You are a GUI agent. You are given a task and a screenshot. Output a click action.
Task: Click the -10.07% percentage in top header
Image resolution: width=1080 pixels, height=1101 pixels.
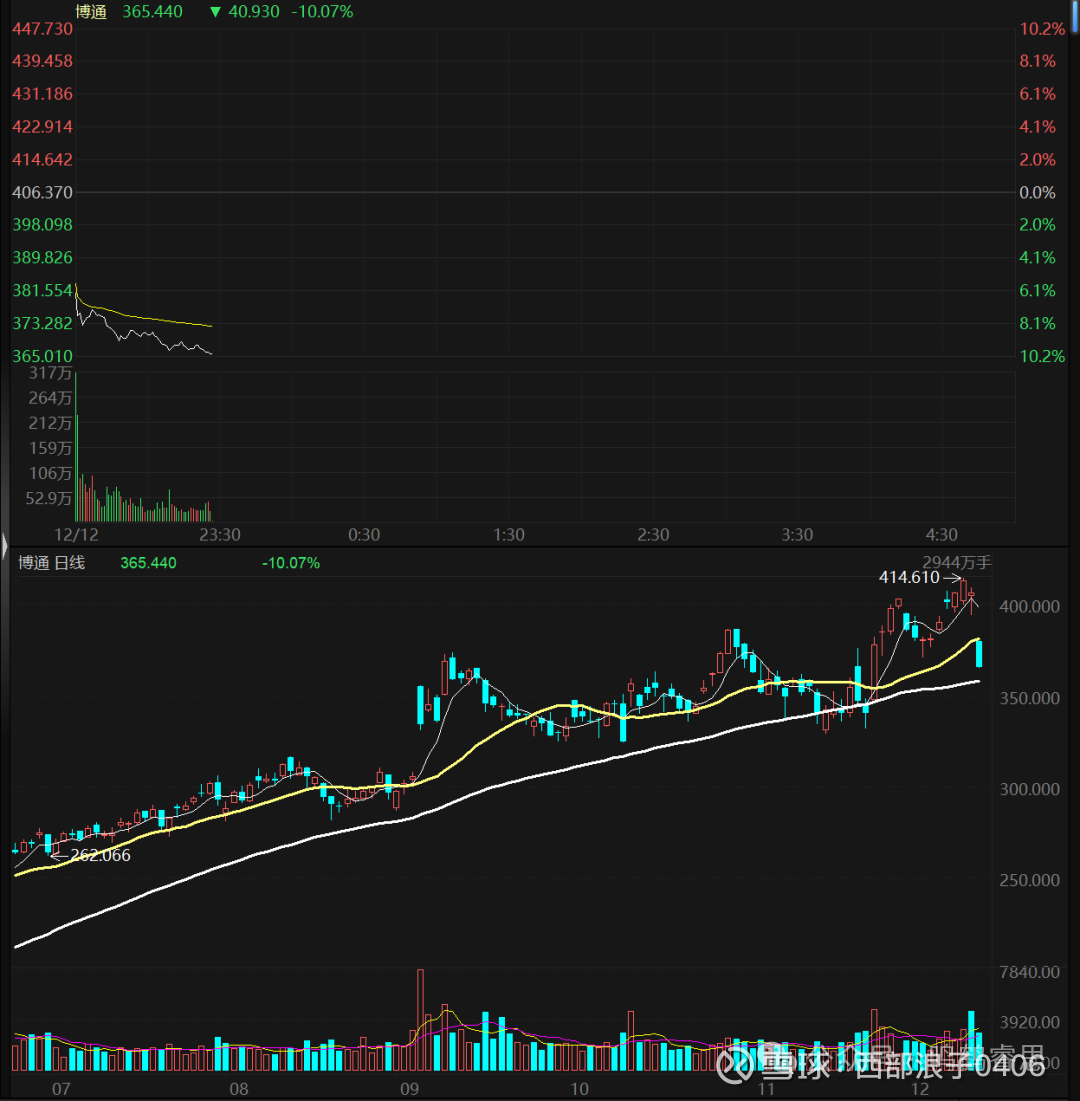point(322,11)
